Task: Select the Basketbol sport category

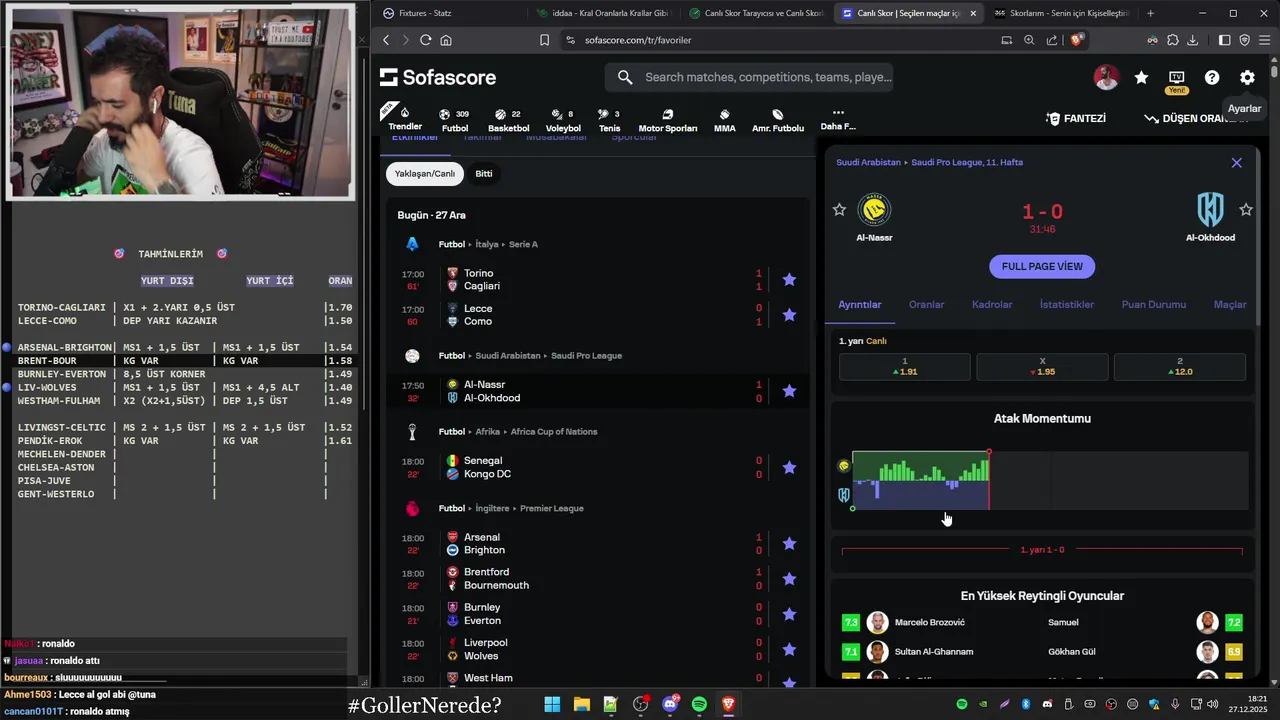Action: 508,120
